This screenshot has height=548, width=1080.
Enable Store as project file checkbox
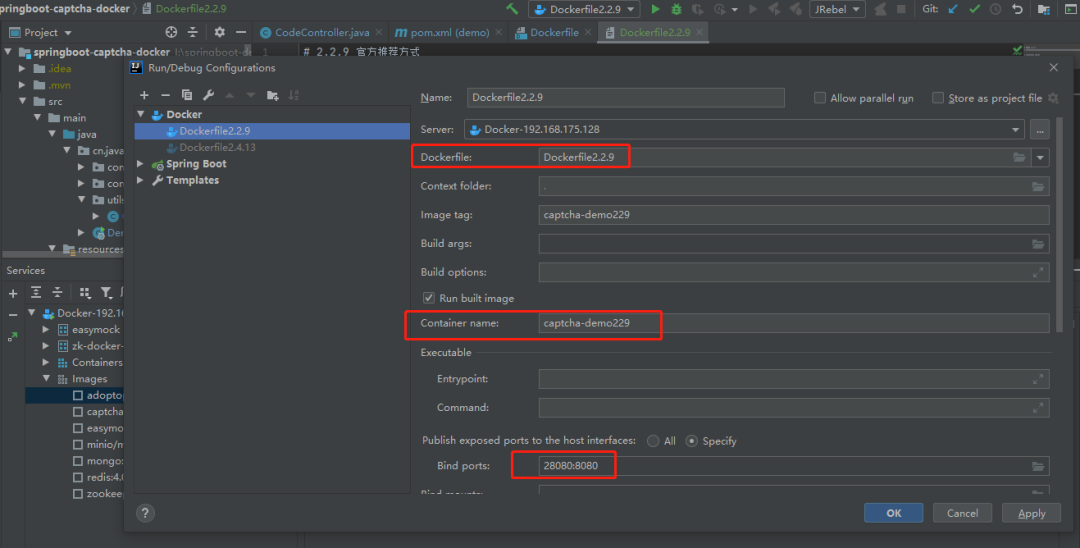tap(938, 98)
